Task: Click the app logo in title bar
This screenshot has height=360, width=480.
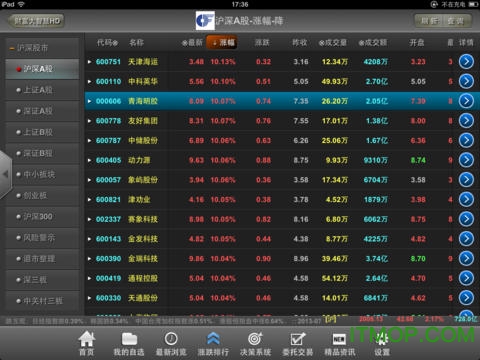Action: [x=205, y=21]
